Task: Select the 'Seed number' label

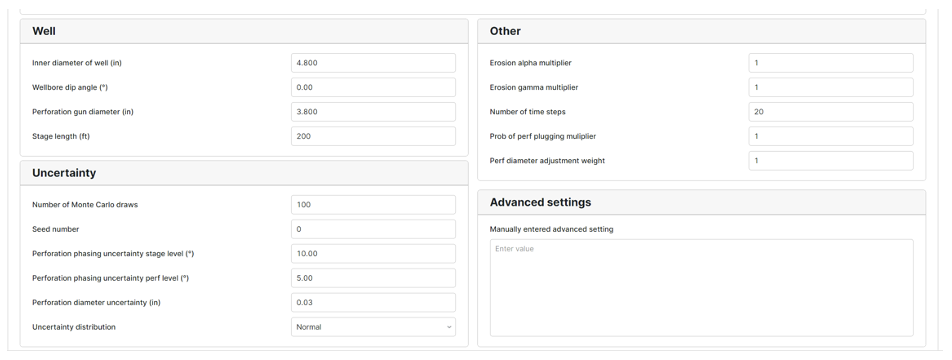Action: (x=55, y=229)
